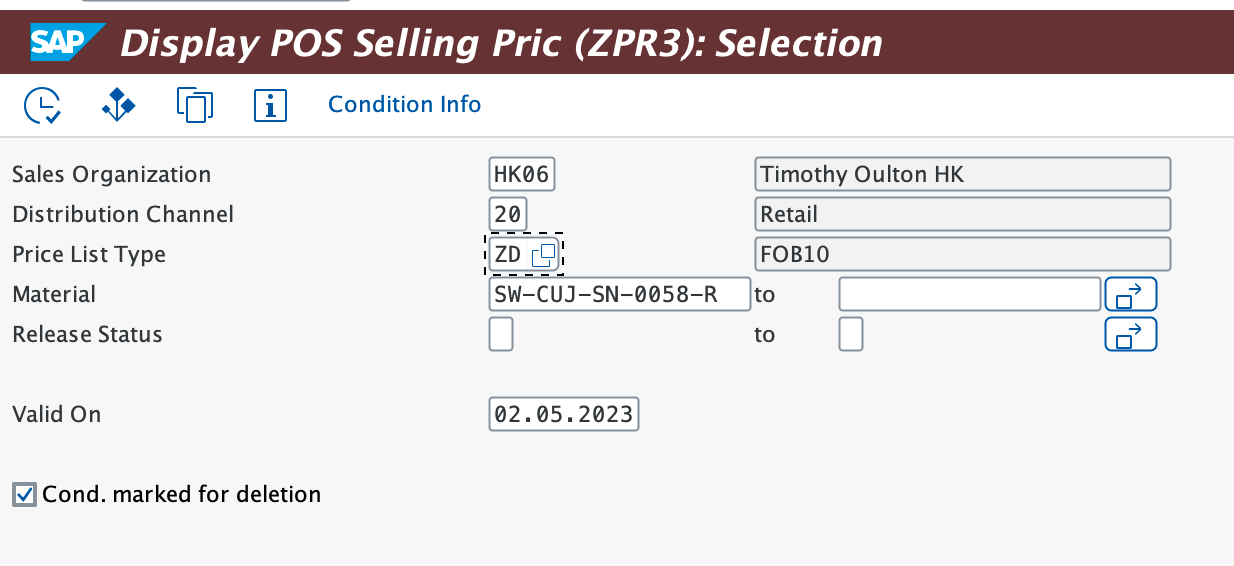The image size is (1234, 566).
Task: Open Condition Info
Action: [x=404, y=105]
